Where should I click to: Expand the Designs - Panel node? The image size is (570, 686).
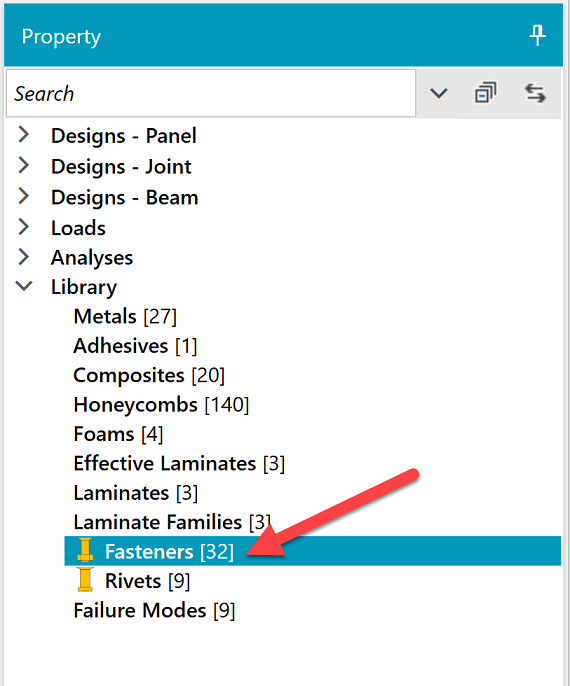pyautogui.click(x=24, y=135)
